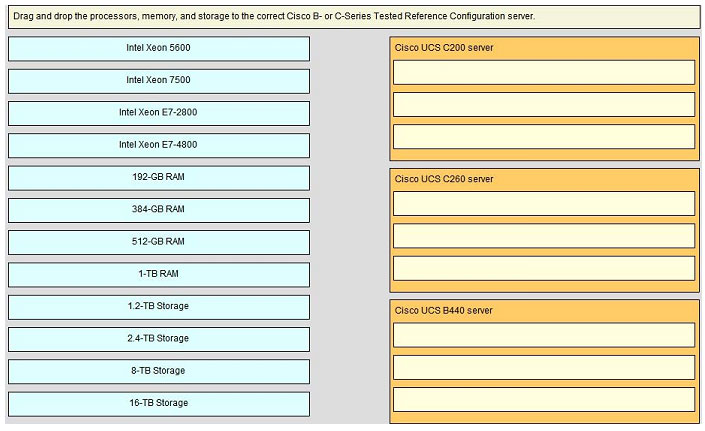
Task: Click the 'Cisco UCS C260 server' heading
Action: (444, 179)
